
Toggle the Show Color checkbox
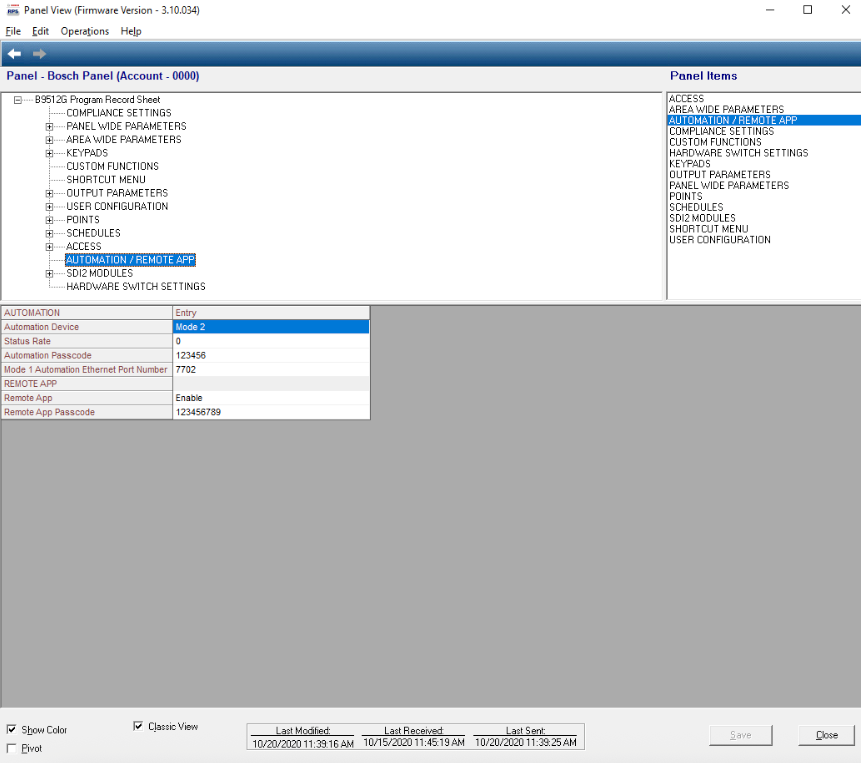[x=11, y=729]
